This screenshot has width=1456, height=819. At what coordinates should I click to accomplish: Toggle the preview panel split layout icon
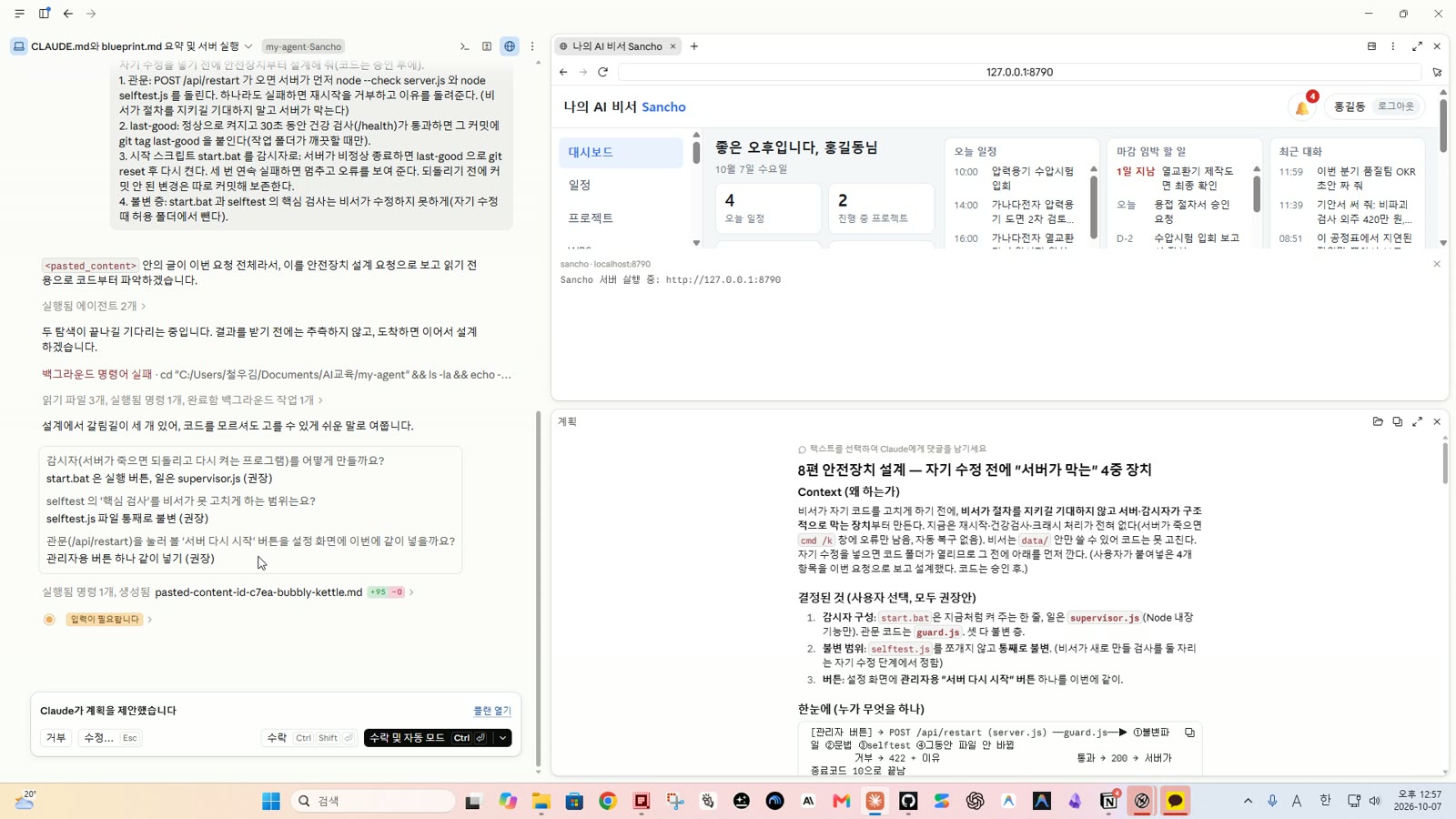[x=1371, y=46]
